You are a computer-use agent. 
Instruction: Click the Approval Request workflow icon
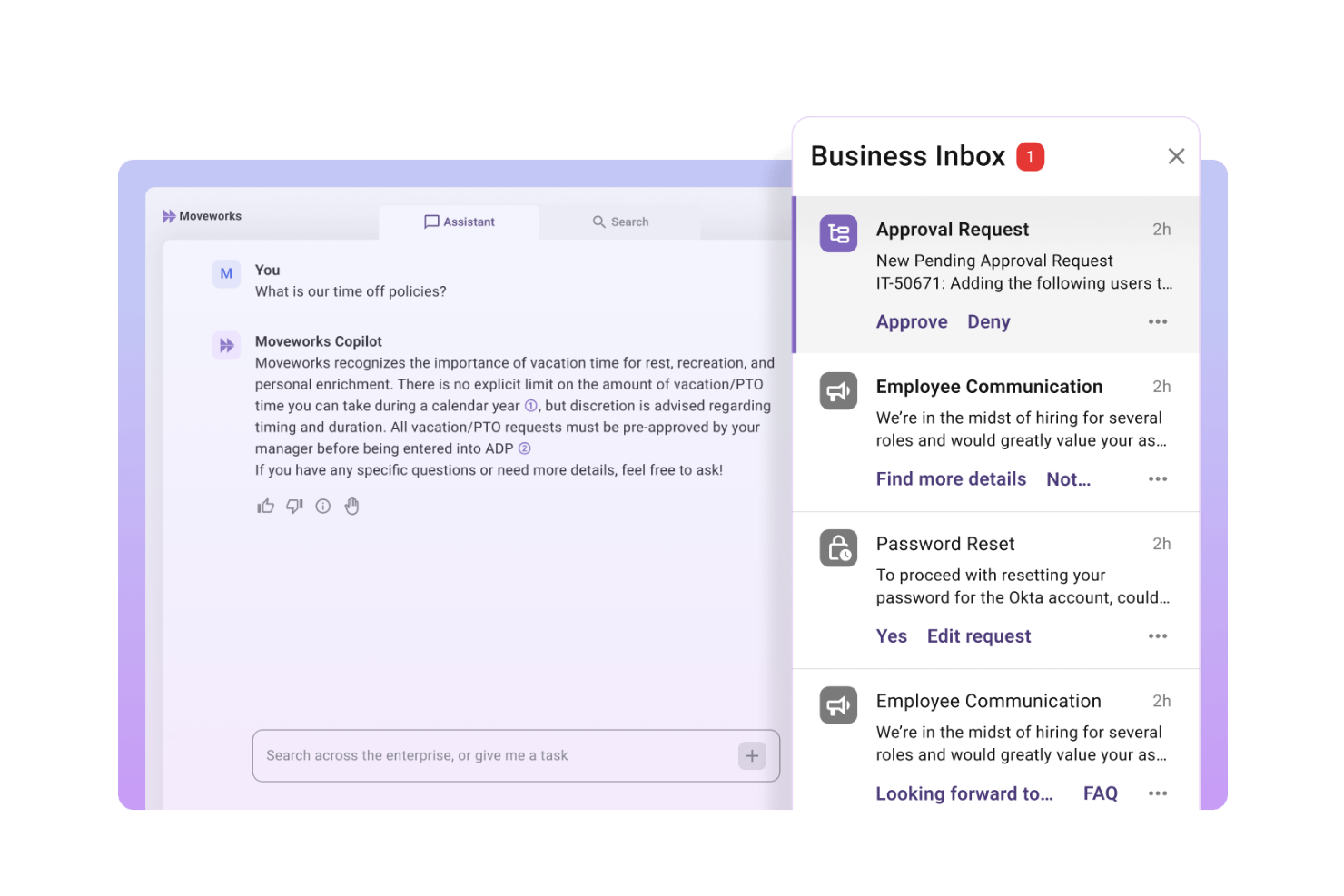click(837, 233)
